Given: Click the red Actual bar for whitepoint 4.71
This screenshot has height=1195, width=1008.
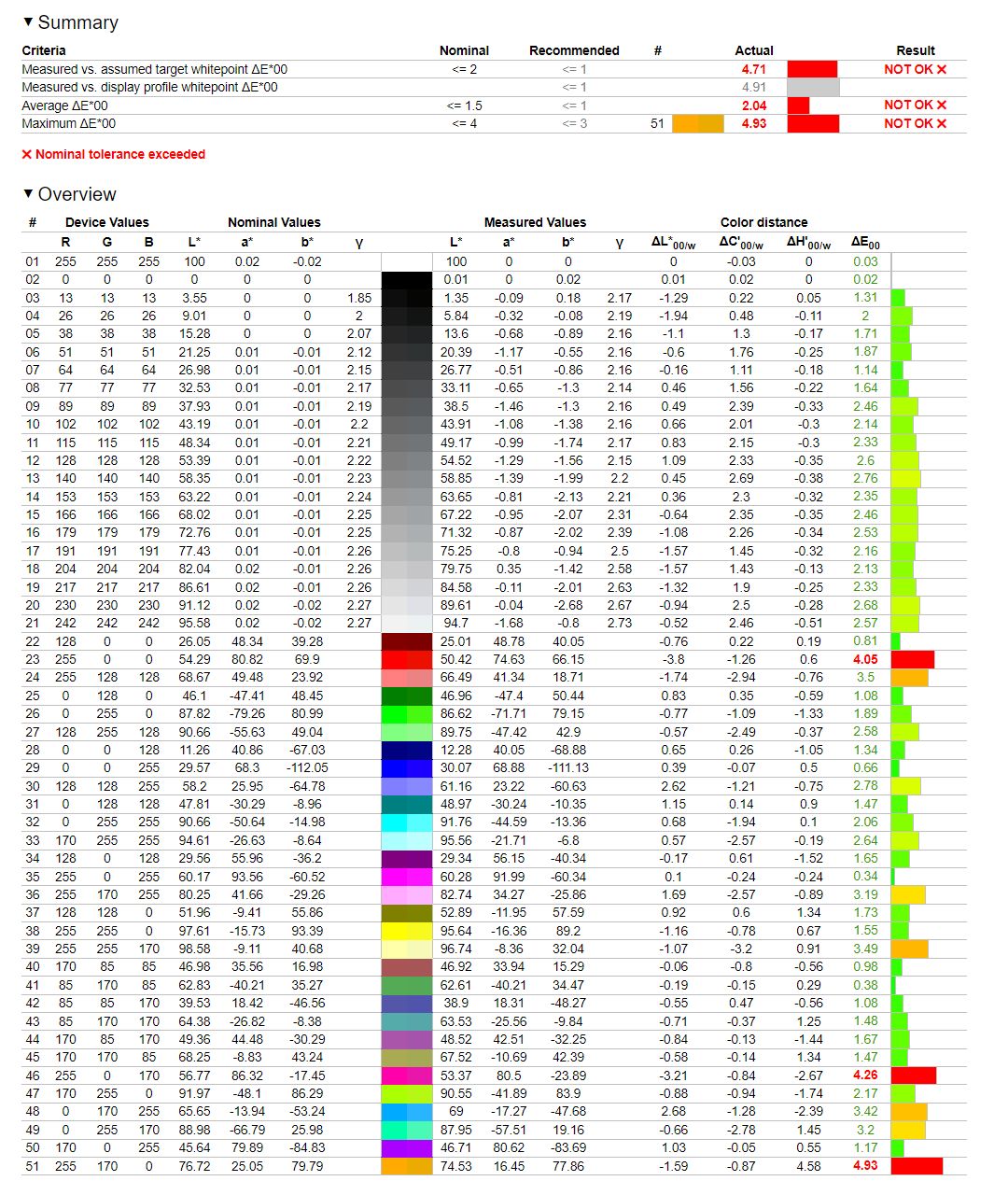Looking at the screenshot, I should pyautogui.click(x=812, y=69).
